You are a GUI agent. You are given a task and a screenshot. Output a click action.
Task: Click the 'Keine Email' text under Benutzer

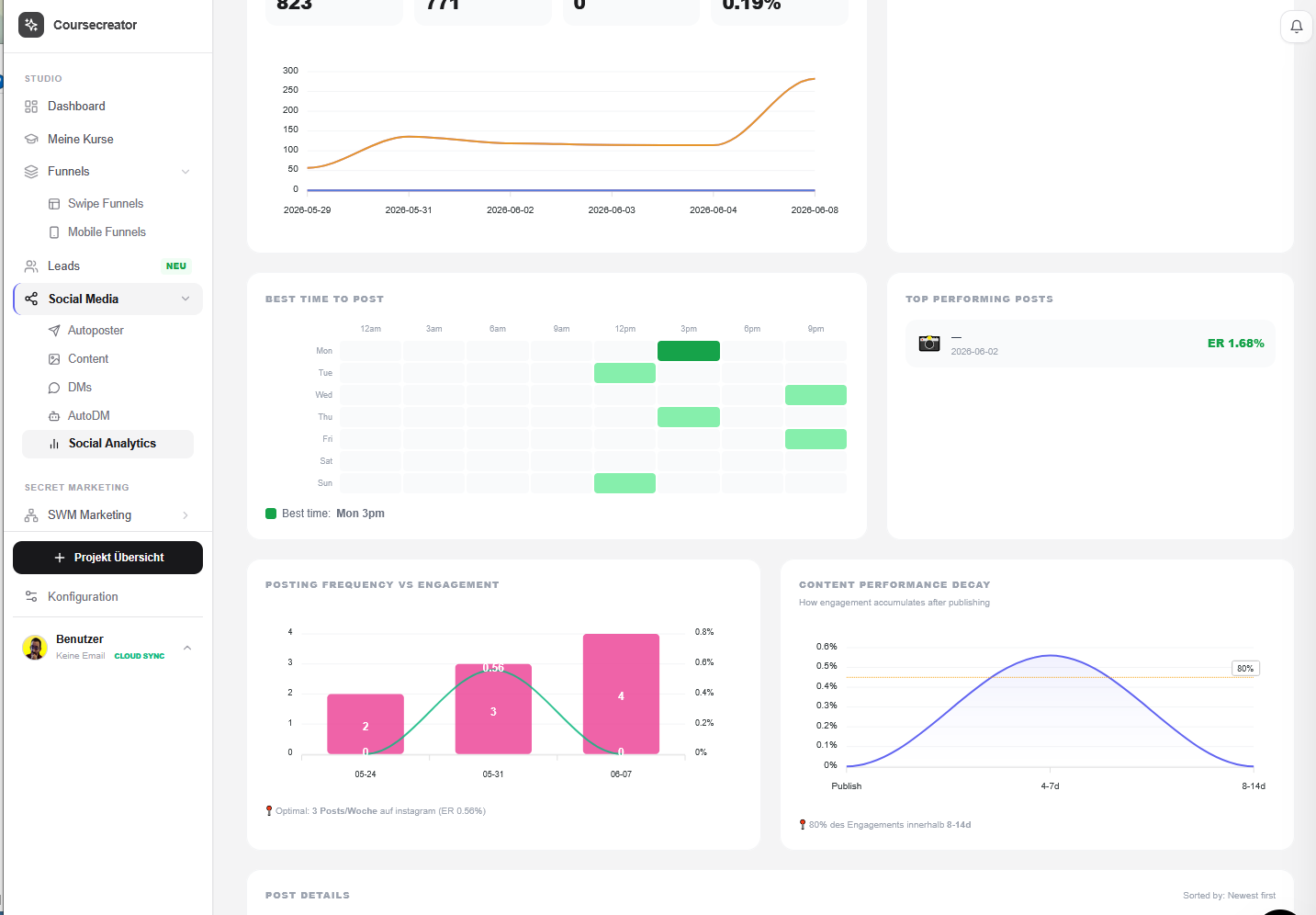[81, 656]
